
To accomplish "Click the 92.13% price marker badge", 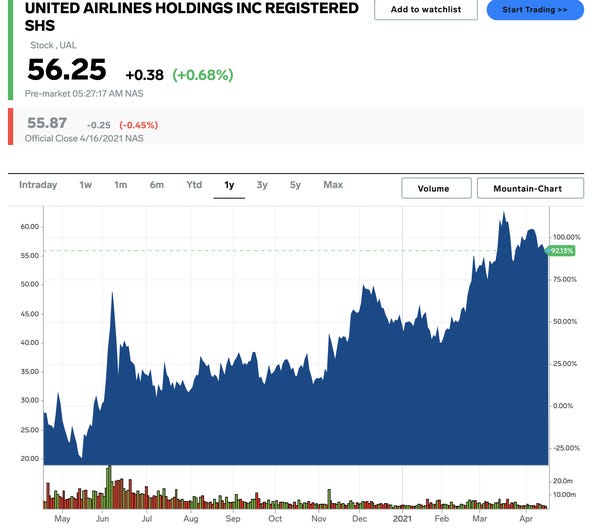I will click(x=560, y=251).
